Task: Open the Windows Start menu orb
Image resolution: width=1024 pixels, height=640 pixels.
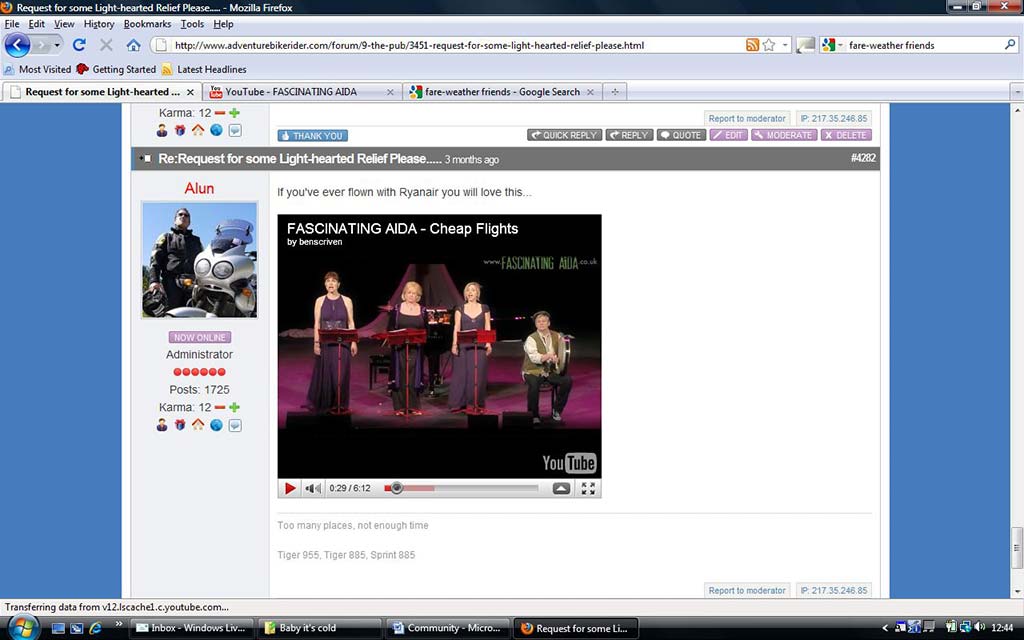Action: click(23, 628)
